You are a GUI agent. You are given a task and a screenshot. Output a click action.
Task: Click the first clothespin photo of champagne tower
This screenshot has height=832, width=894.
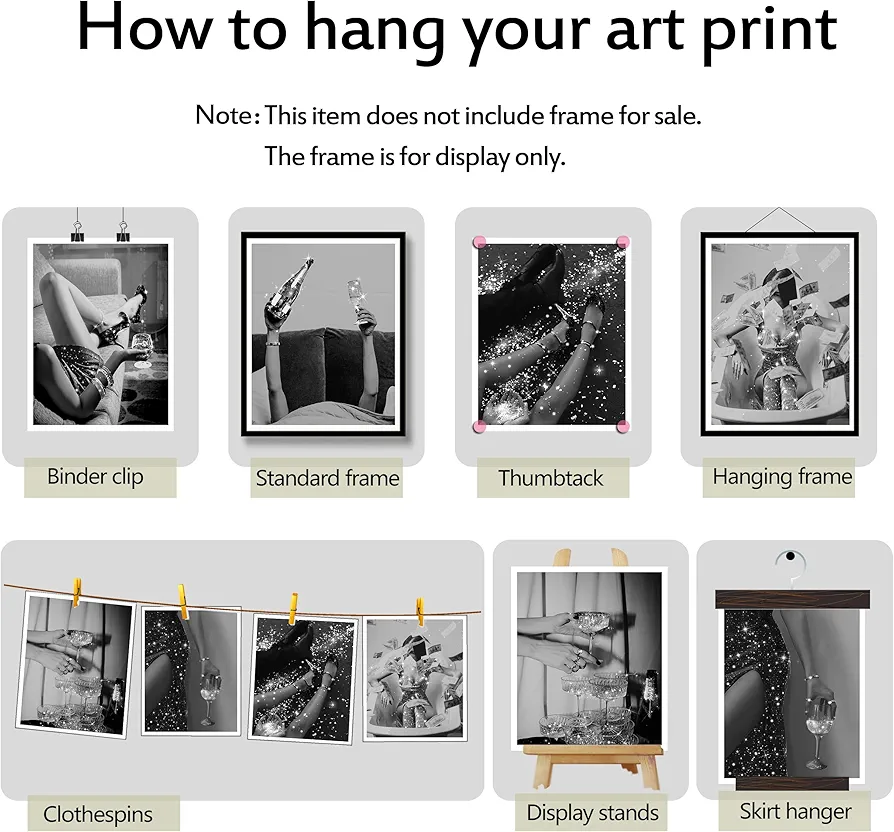click(76, 665)
